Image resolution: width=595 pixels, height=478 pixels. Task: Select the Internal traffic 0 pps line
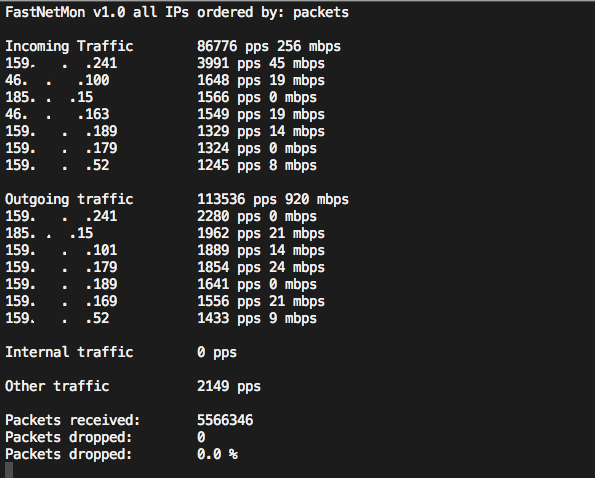click(121, 352)
